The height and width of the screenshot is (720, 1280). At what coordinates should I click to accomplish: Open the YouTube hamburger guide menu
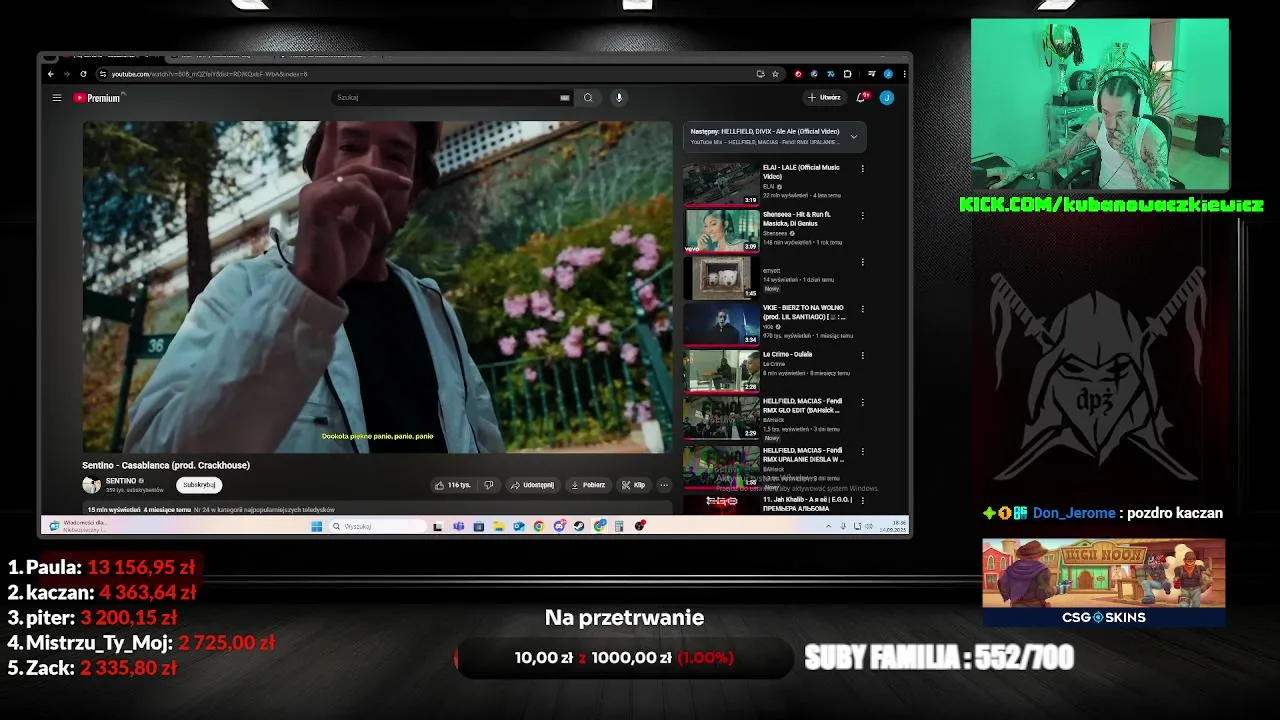pos(57,98)
